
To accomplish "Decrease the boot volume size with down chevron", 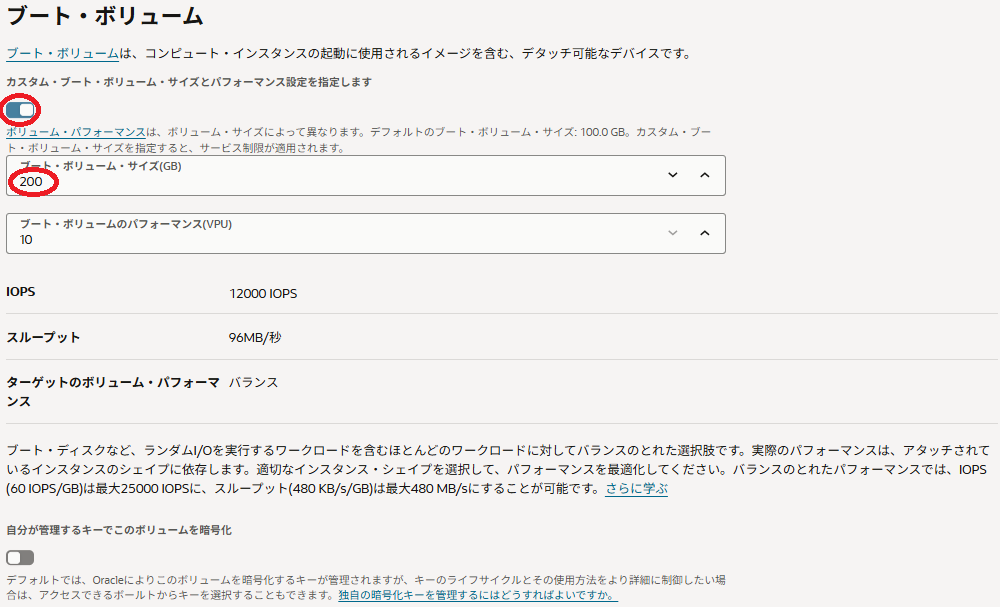I will (x=673, y=175).
